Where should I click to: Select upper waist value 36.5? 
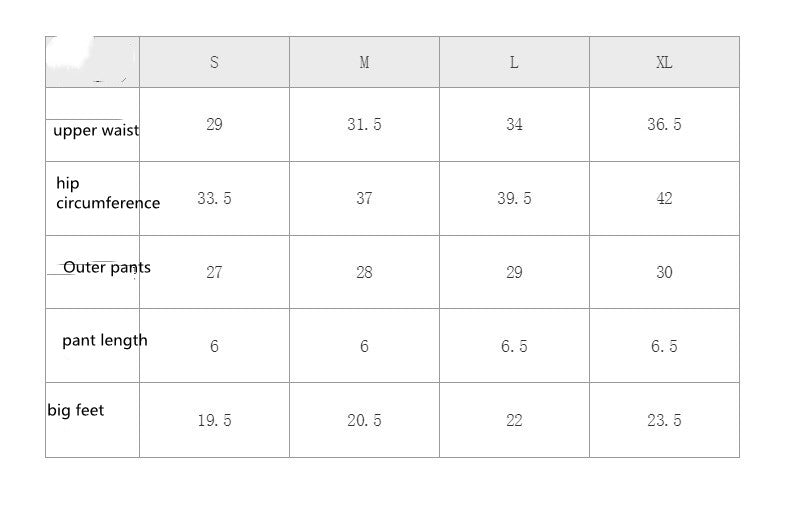(664, 124)
